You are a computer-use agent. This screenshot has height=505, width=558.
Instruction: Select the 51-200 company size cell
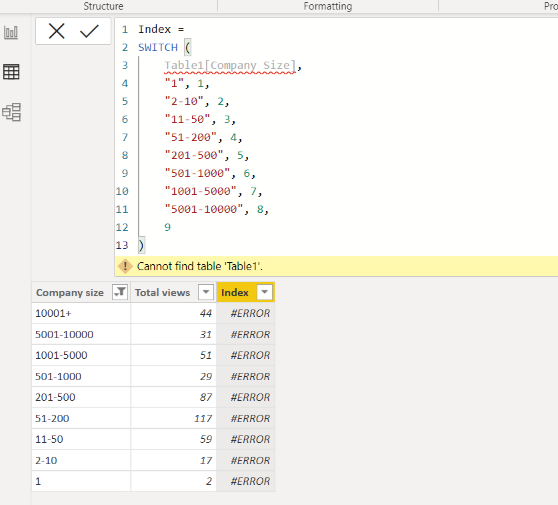(x=81, y=418)
